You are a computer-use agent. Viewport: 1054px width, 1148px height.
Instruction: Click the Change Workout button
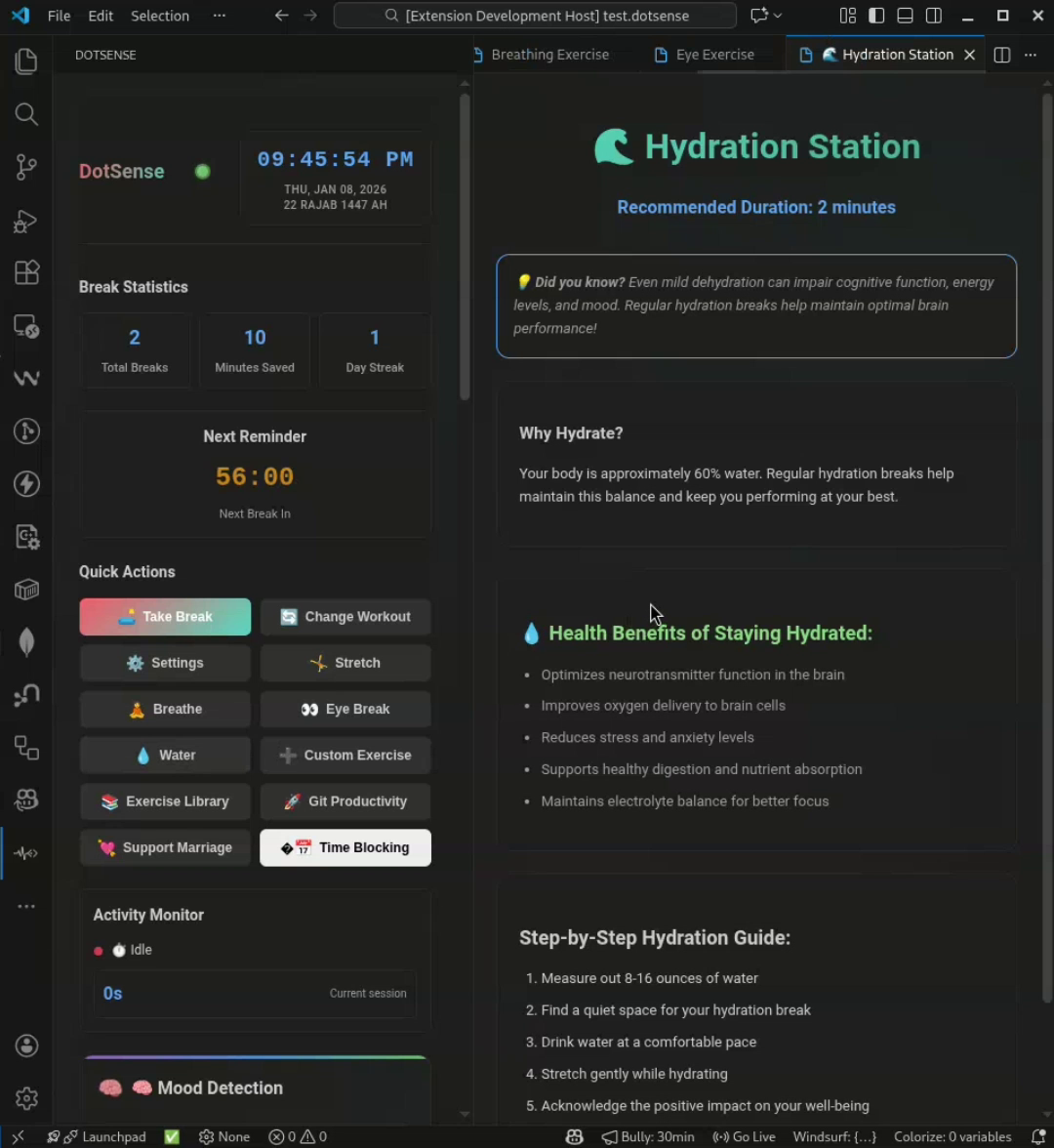point(345,617)
